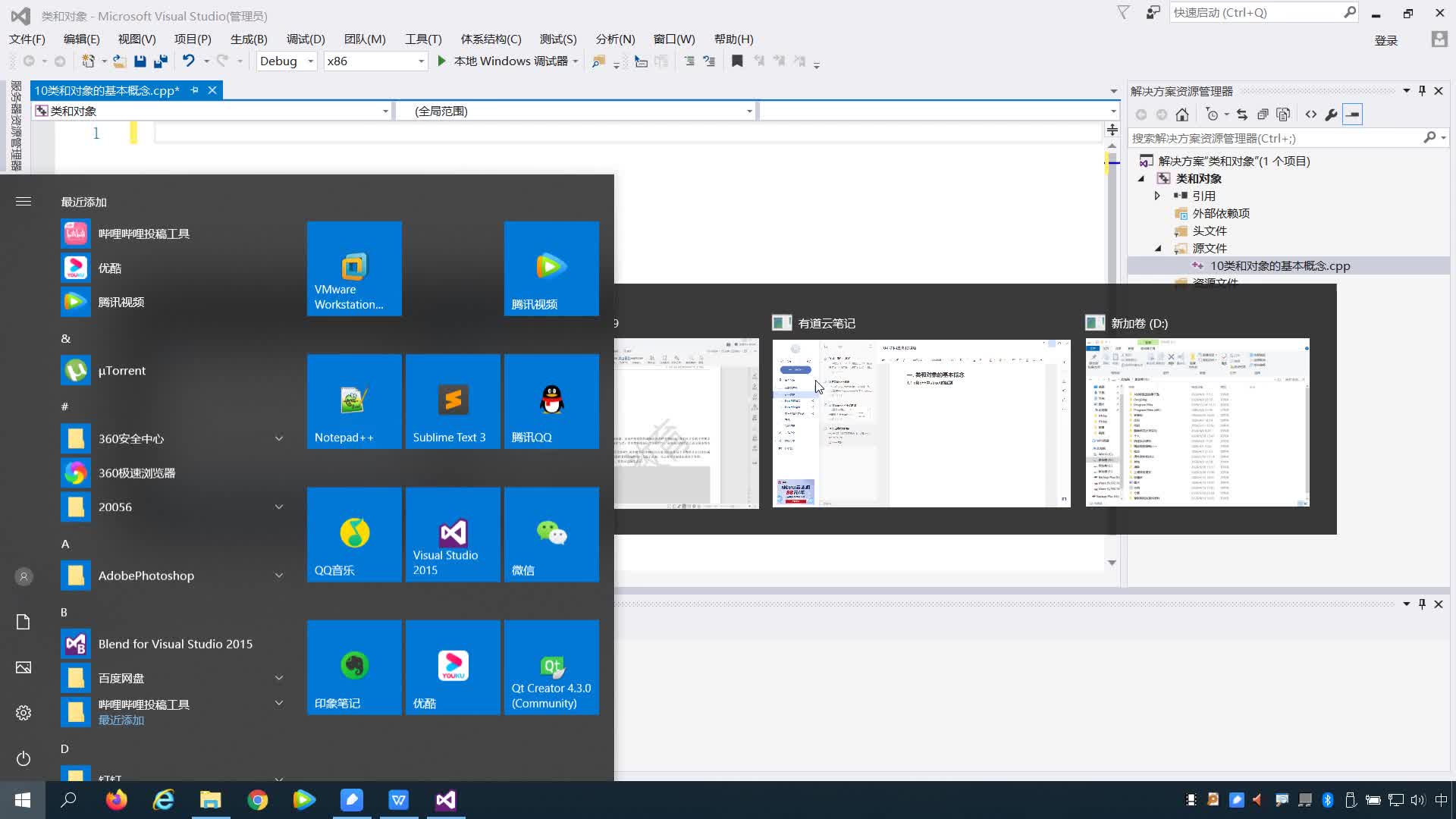The width and height of the screenshot is (1456, 819).
Task: Open the 腾讯QQ tile
Action: click(x=551, y=401)
